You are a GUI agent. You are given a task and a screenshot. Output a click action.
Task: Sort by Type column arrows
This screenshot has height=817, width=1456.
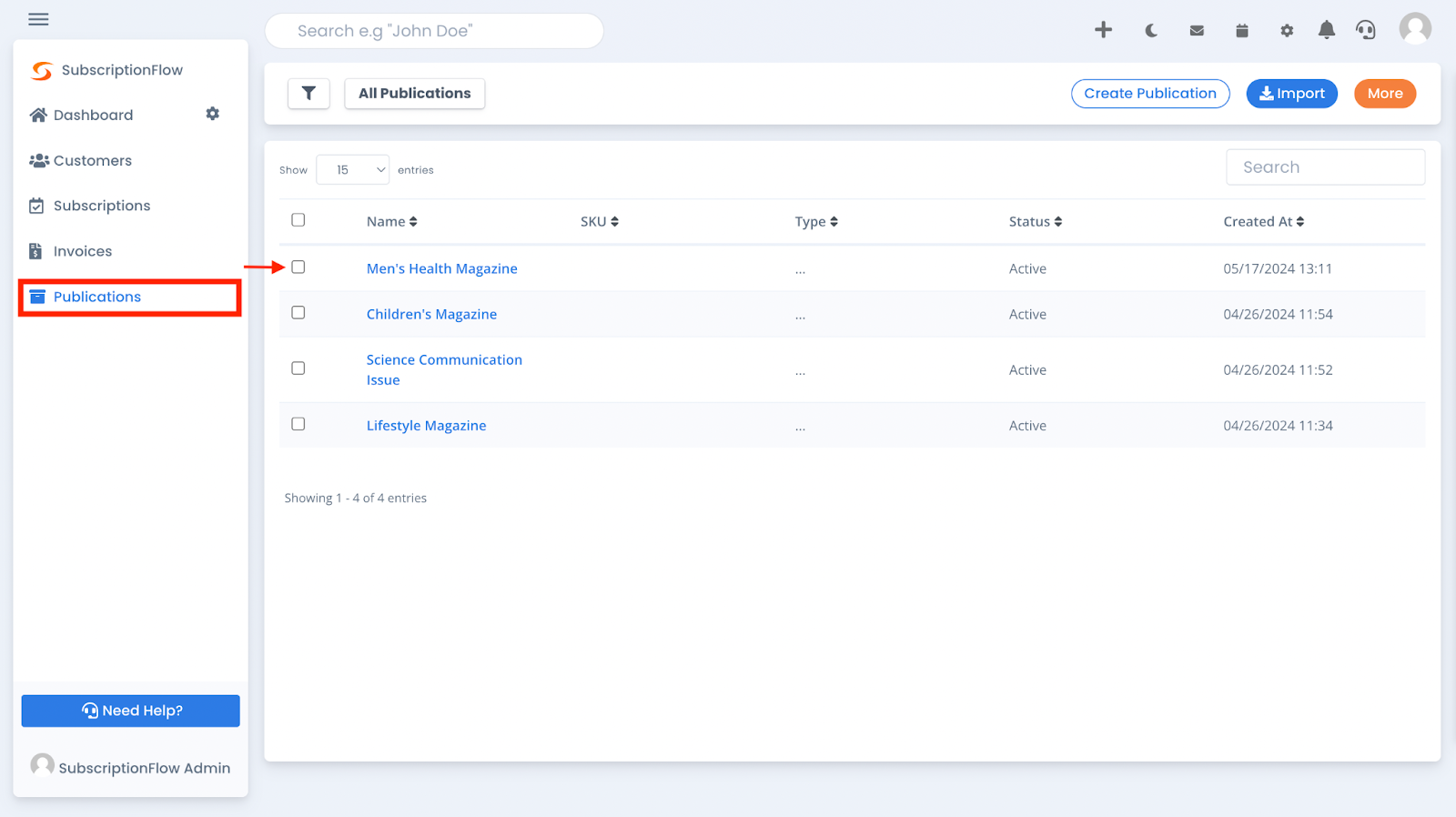tap(834, 222)
